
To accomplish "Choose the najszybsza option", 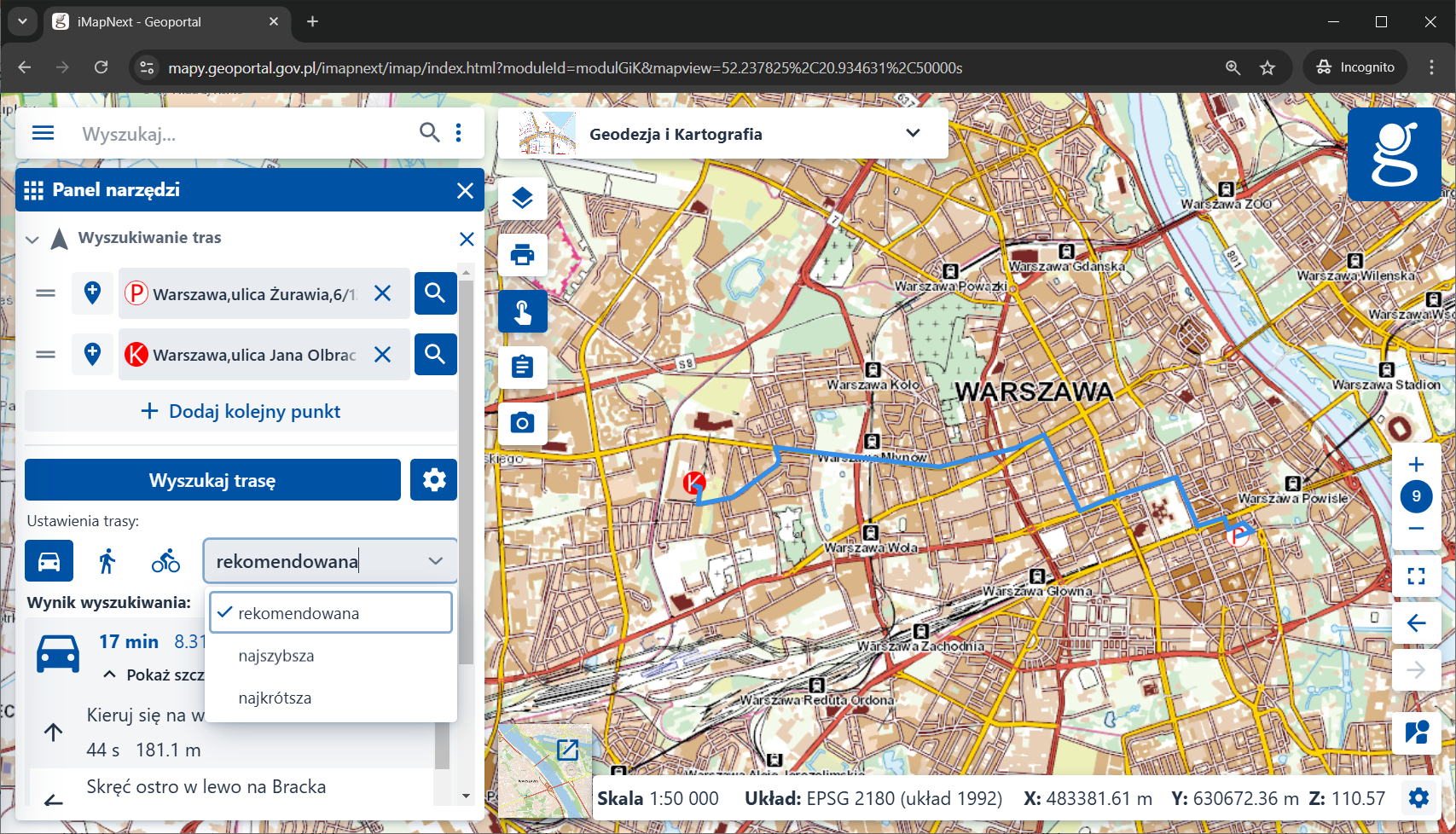I will [x=331, y=656].
